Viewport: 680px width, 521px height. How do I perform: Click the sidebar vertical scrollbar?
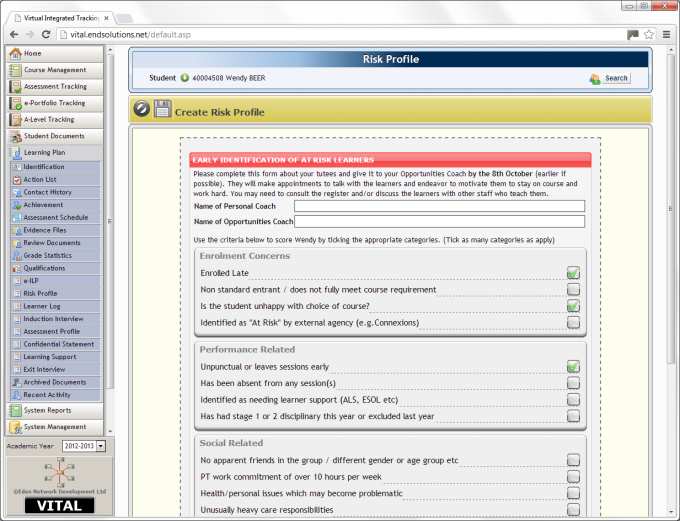tap(110, 221)
